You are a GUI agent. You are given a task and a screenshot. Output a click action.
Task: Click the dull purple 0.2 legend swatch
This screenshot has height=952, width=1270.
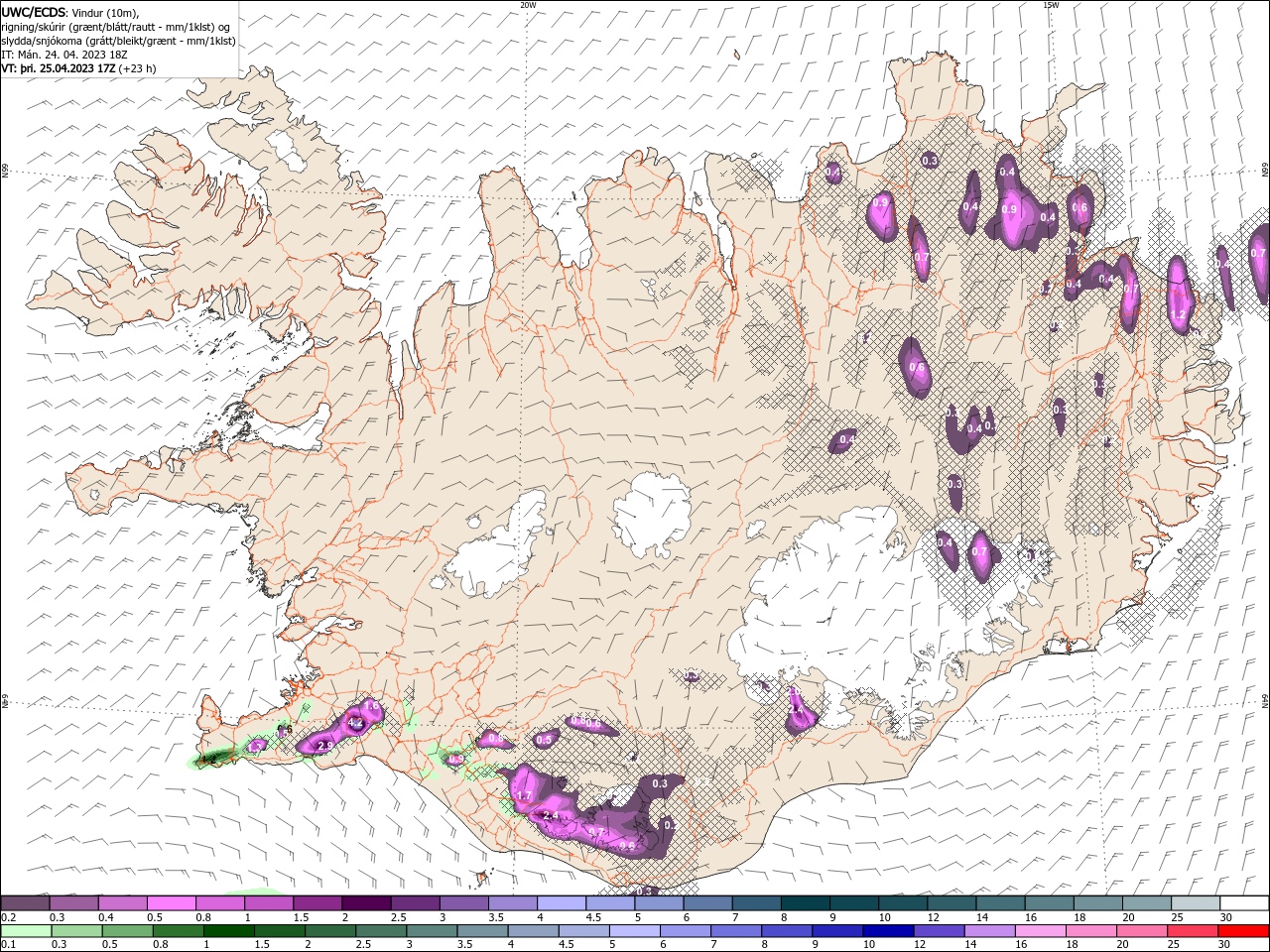coord(25,903)
